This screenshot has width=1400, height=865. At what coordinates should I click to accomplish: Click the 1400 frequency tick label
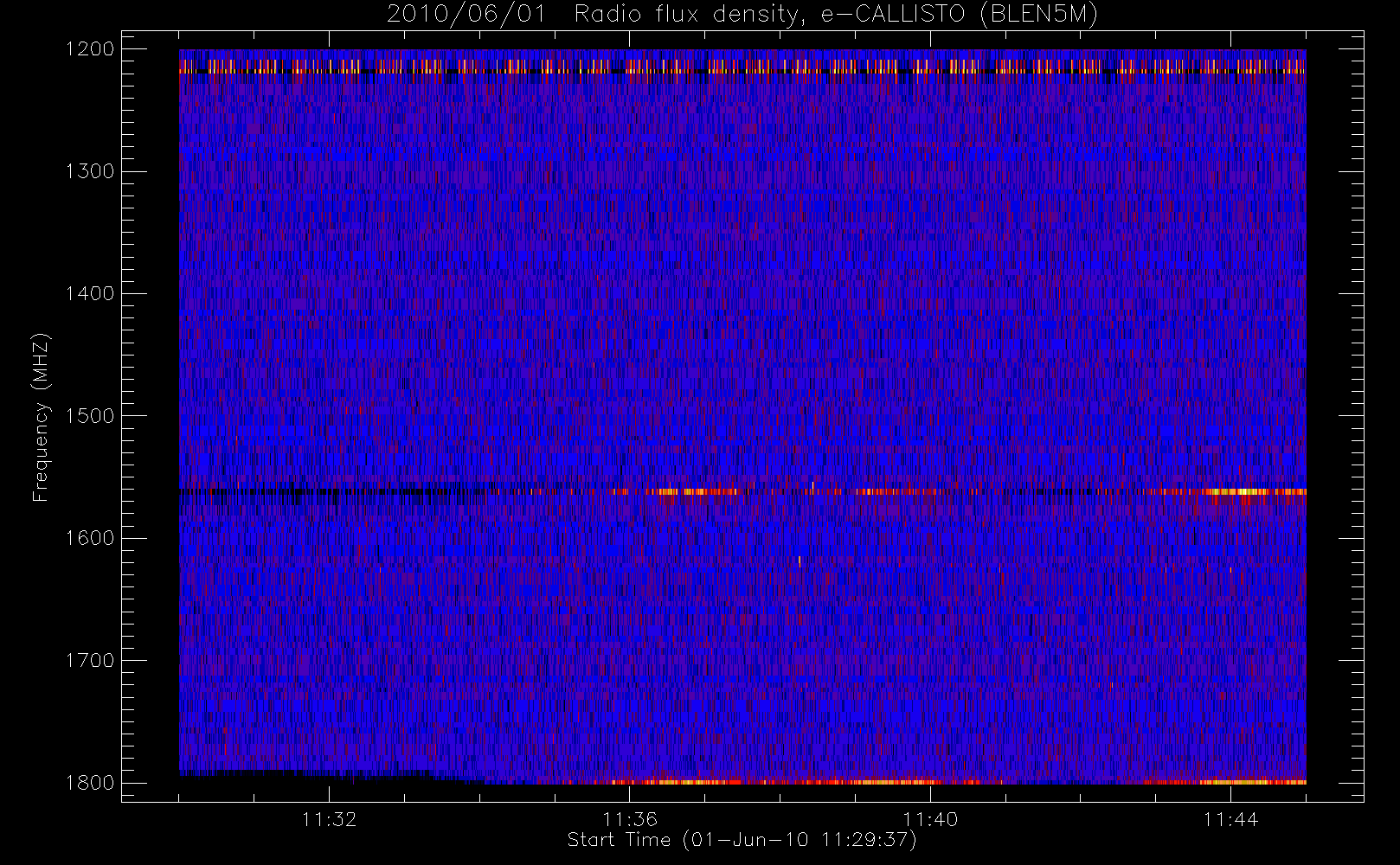tap(91, 294)
